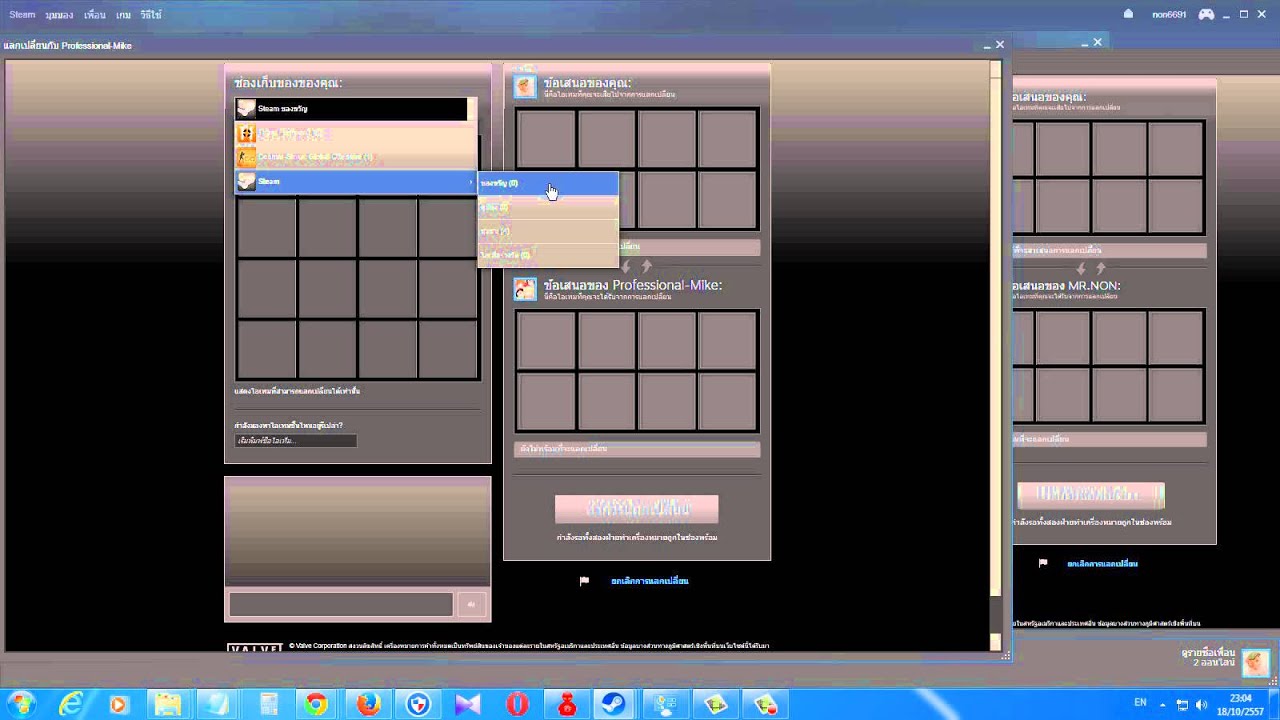Launch Internet Explorer from the taskbar
The image size is (1280, 720).
point(70,704)
